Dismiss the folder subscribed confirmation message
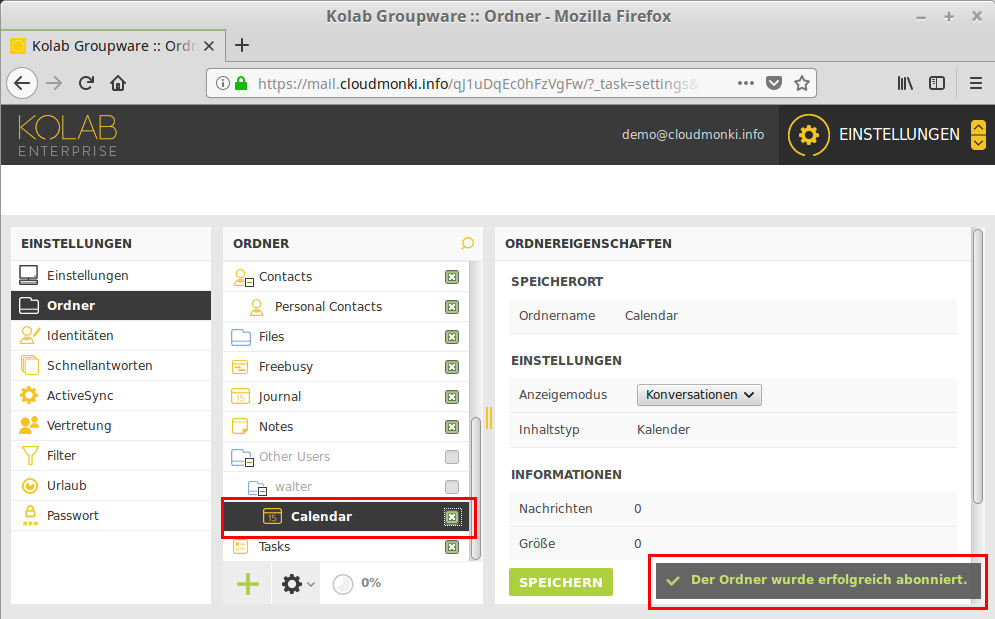The width and height of the screenshot is (995, 619). click(819, 580)
